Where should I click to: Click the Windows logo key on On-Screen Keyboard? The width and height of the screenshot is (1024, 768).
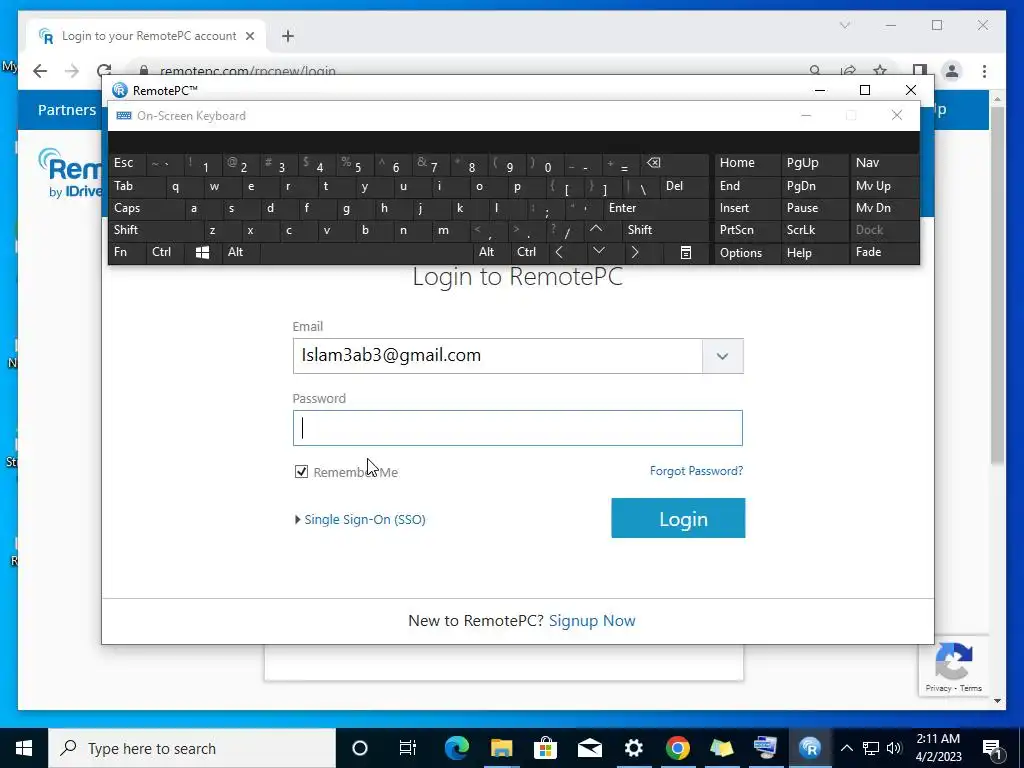coord(202,252)
